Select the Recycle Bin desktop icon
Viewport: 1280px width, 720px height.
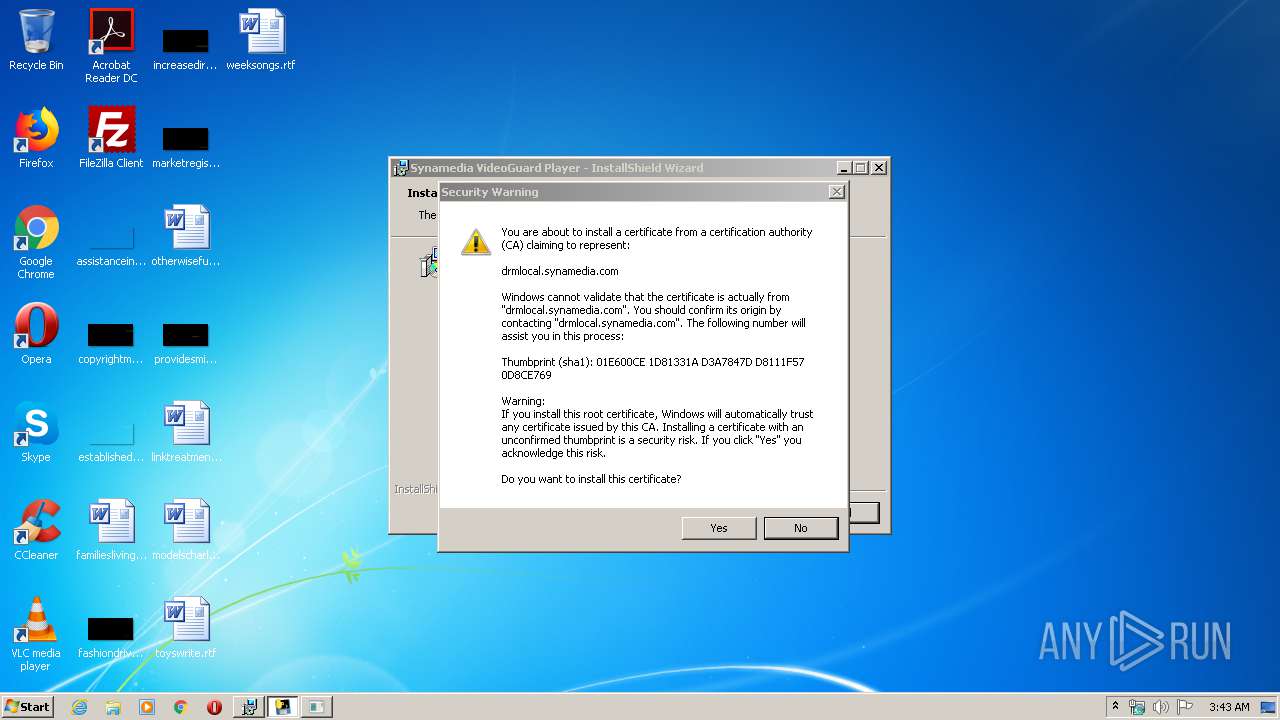point(36,40)
